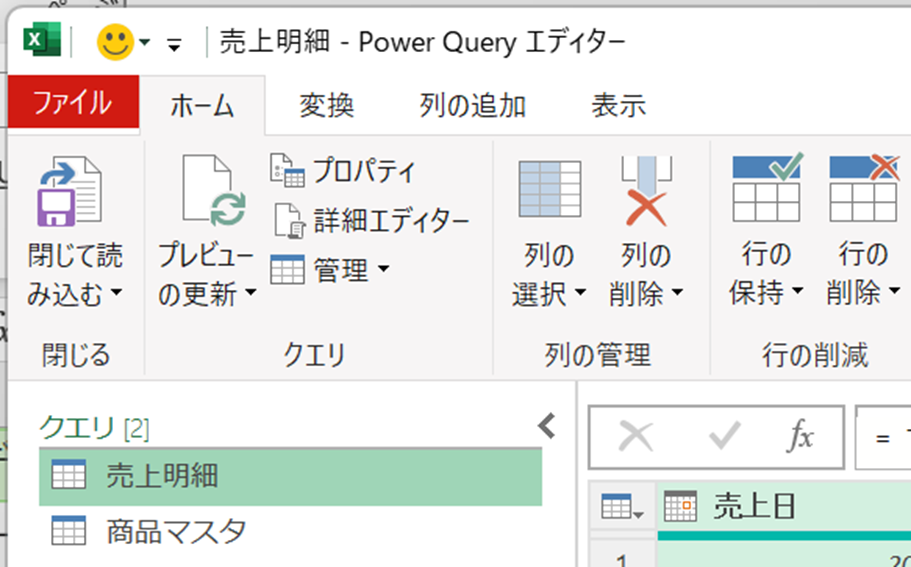911x567 pixels.
Task: Click the Excel logo icon in title bar
Action: tap(42, 40)
